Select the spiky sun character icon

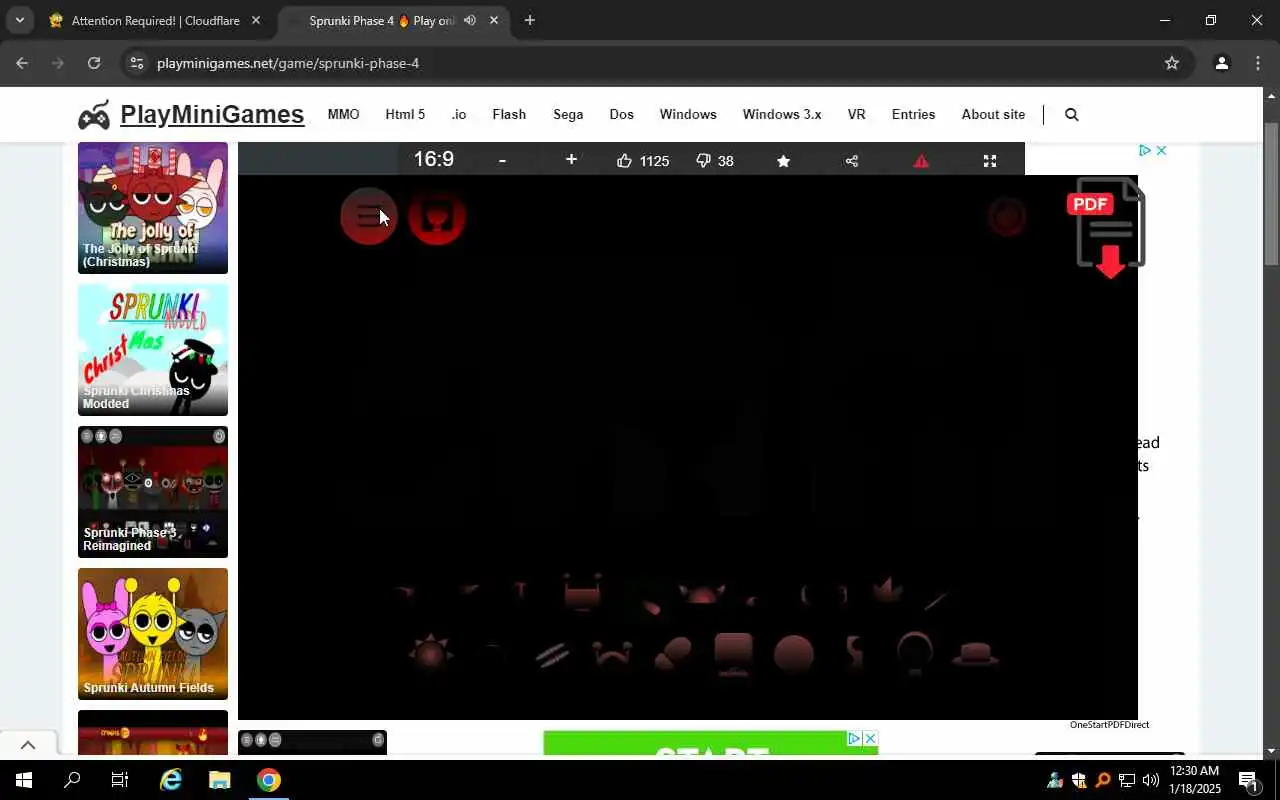pos(431,653)
